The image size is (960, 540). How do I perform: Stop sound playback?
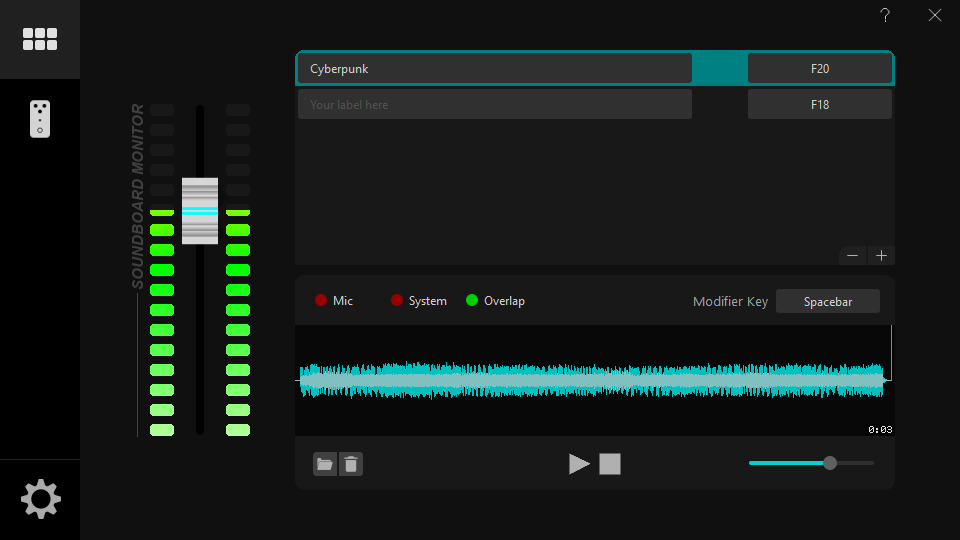(x=610, y=464)
